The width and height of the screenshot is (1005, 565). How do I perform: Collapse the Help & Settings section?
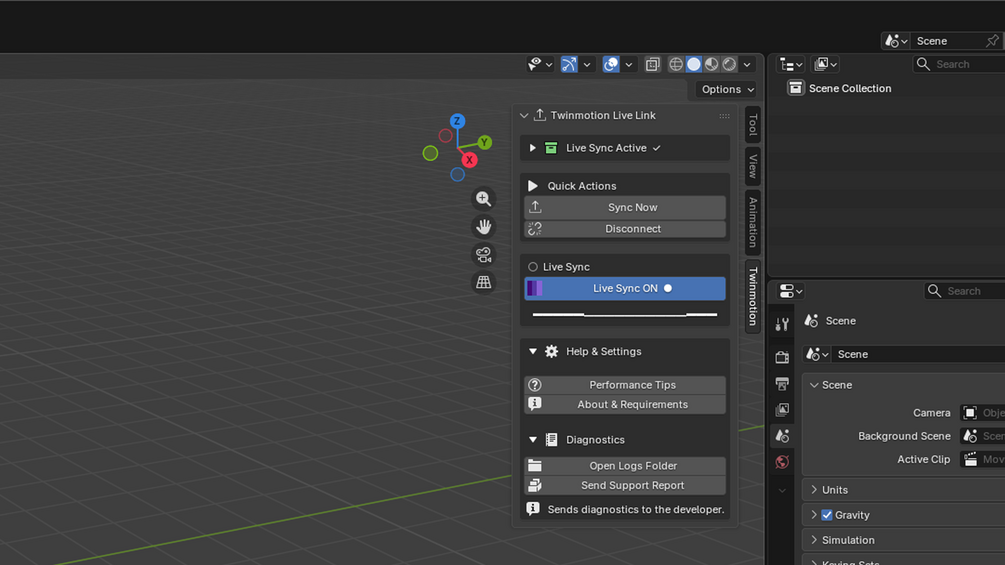(x=533, y=351)
